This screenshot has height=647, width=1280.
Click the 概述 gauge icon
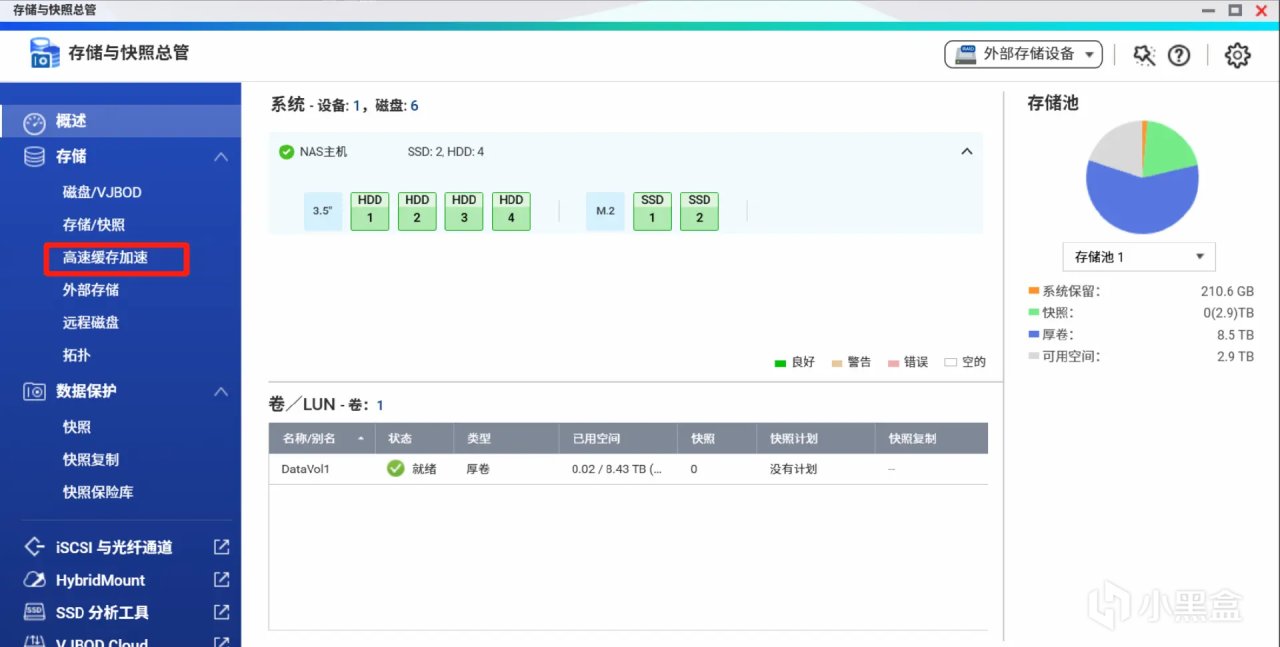(35, 123)
